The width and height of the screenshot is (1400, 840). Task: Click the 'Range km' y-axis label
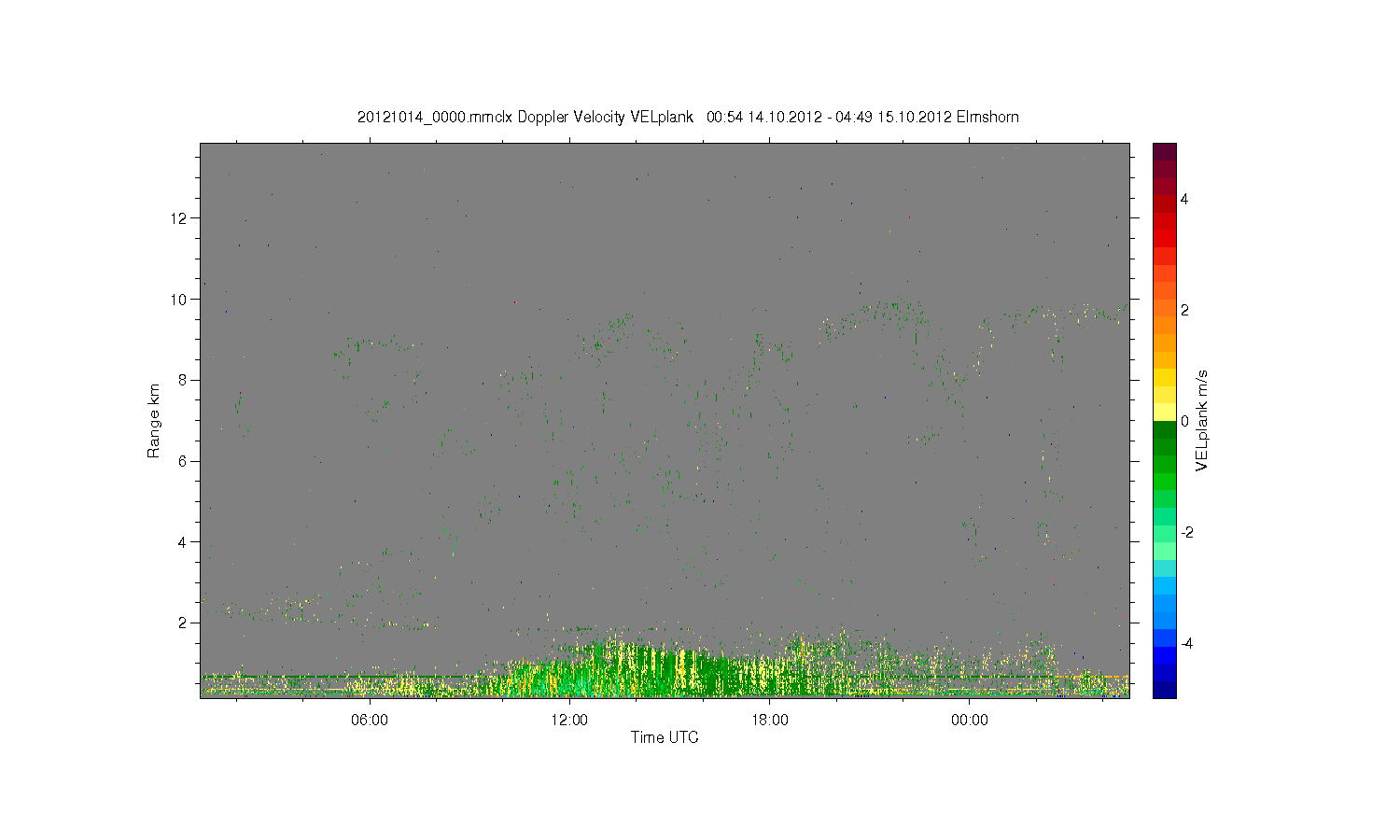tap(154, 421)
